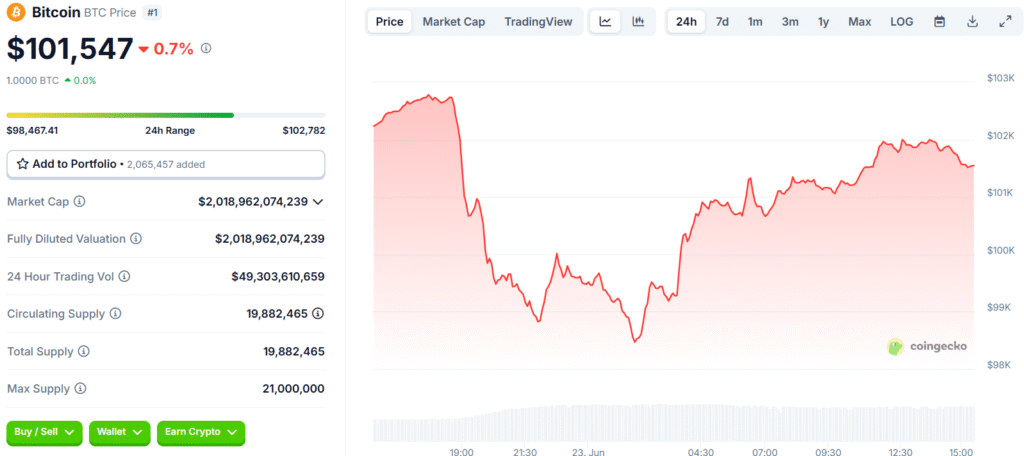Click the star icon in Add to Portfolio
1024x456 pixels.
(x=22, y=164)
